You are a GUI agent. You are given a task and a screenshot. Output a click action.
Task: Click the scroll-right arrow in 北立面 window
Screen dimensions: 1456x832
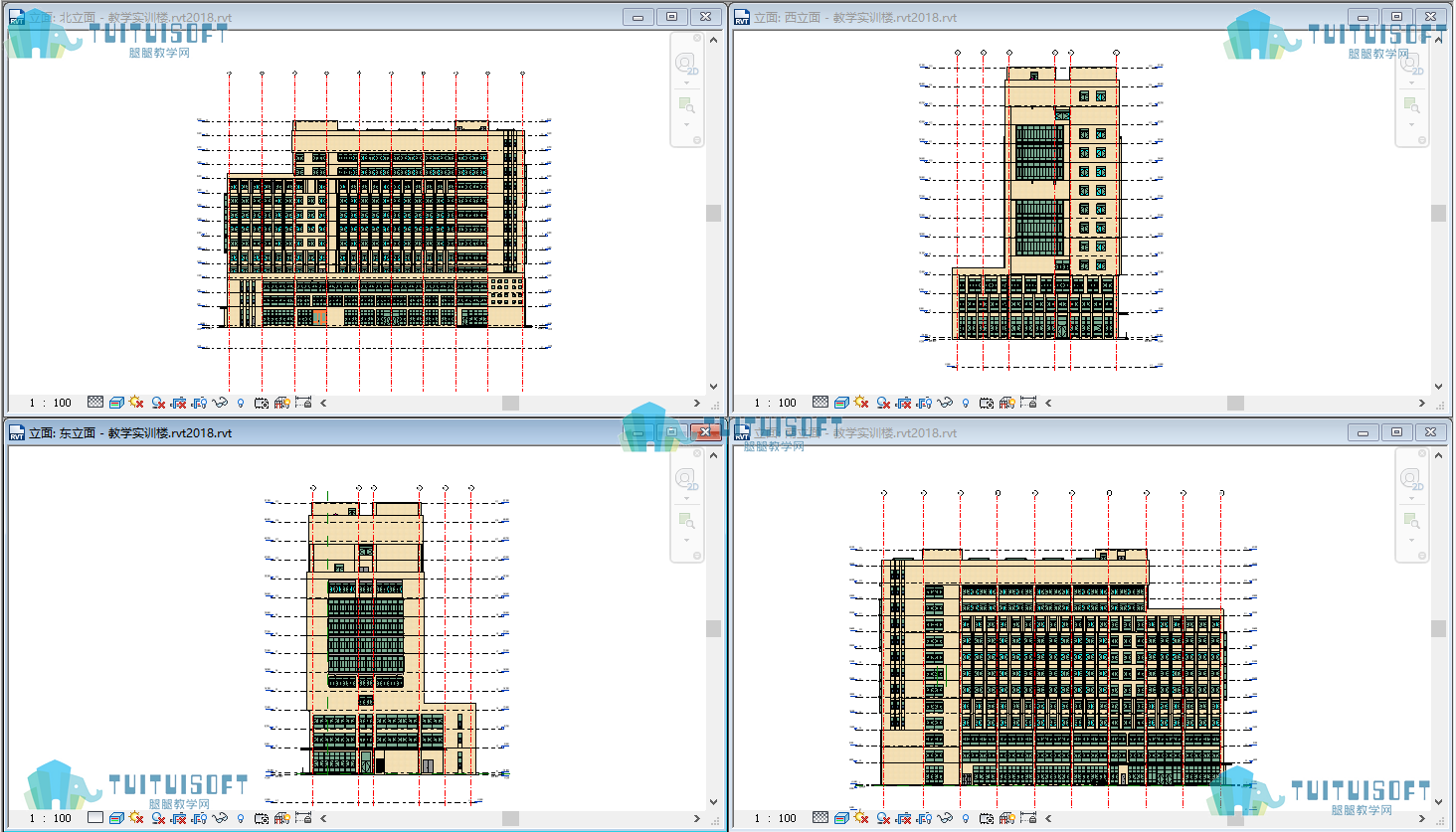click(697, 404)
